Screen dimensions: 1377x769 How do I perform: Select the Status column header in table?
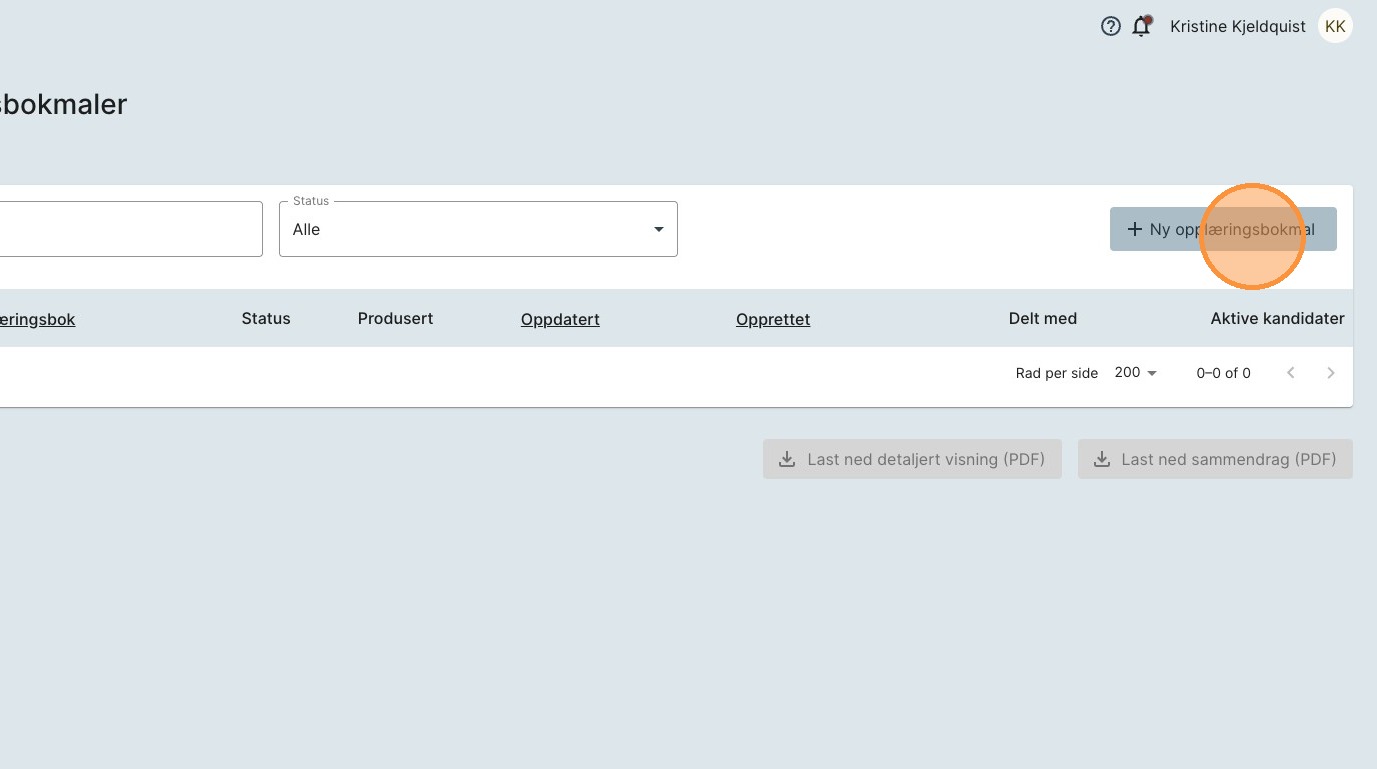266,318
